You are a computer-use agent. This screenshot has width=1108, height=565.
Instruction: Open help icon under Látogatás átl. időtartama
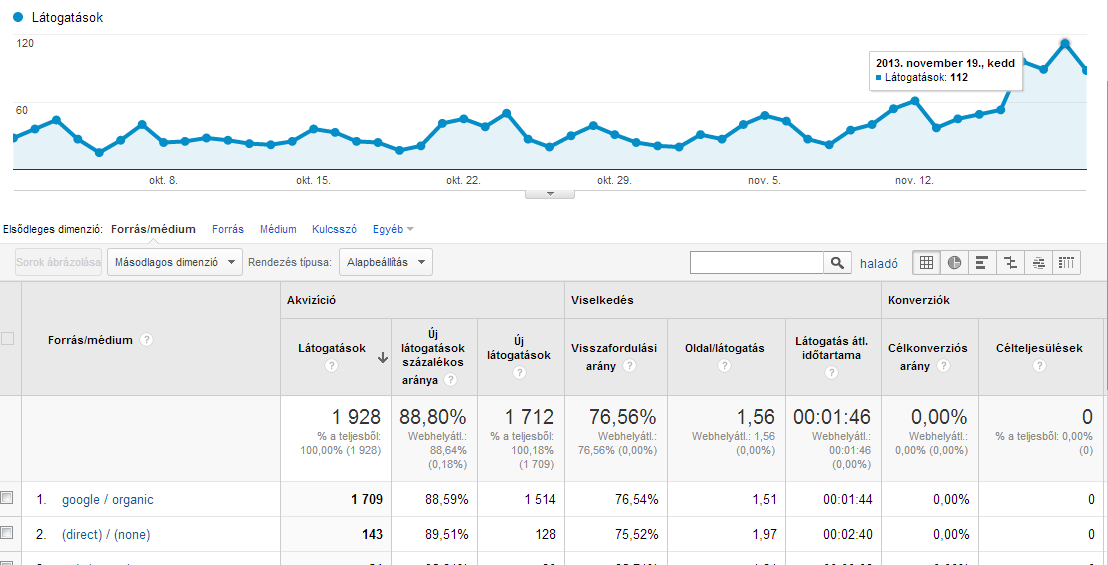[832, 373]
